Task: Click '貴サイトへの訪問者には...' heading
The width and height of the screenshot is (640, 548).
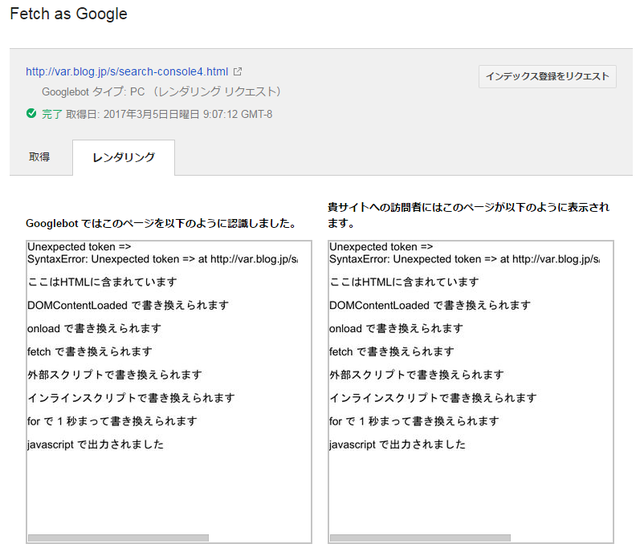Action: coord(469,215)
